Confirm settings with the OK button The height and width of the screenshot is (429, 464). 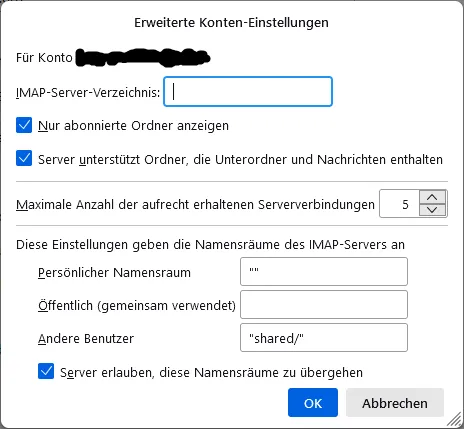coord(313,402)
